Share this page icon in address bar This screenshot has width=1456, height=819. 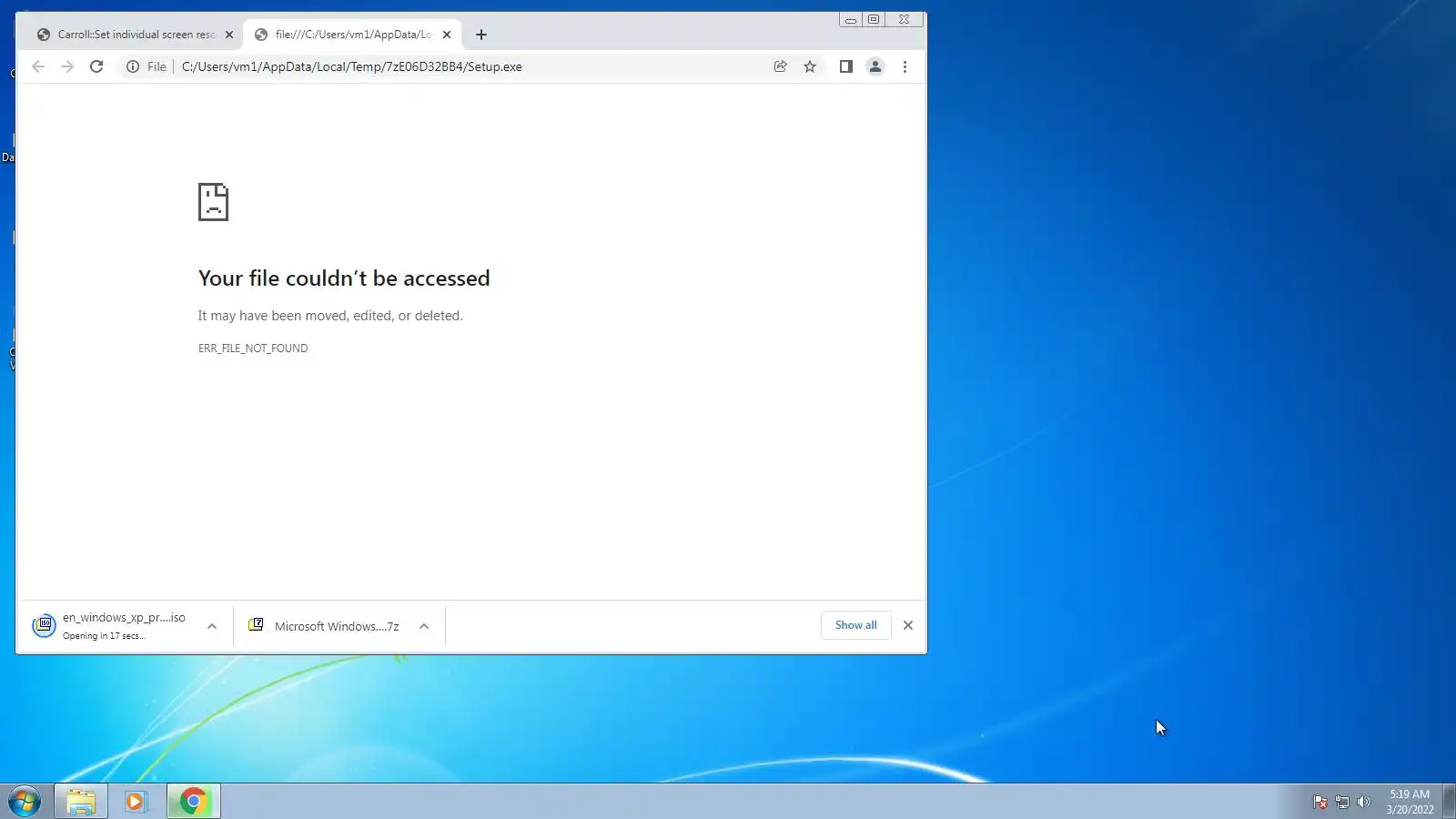tap(780, 66)
